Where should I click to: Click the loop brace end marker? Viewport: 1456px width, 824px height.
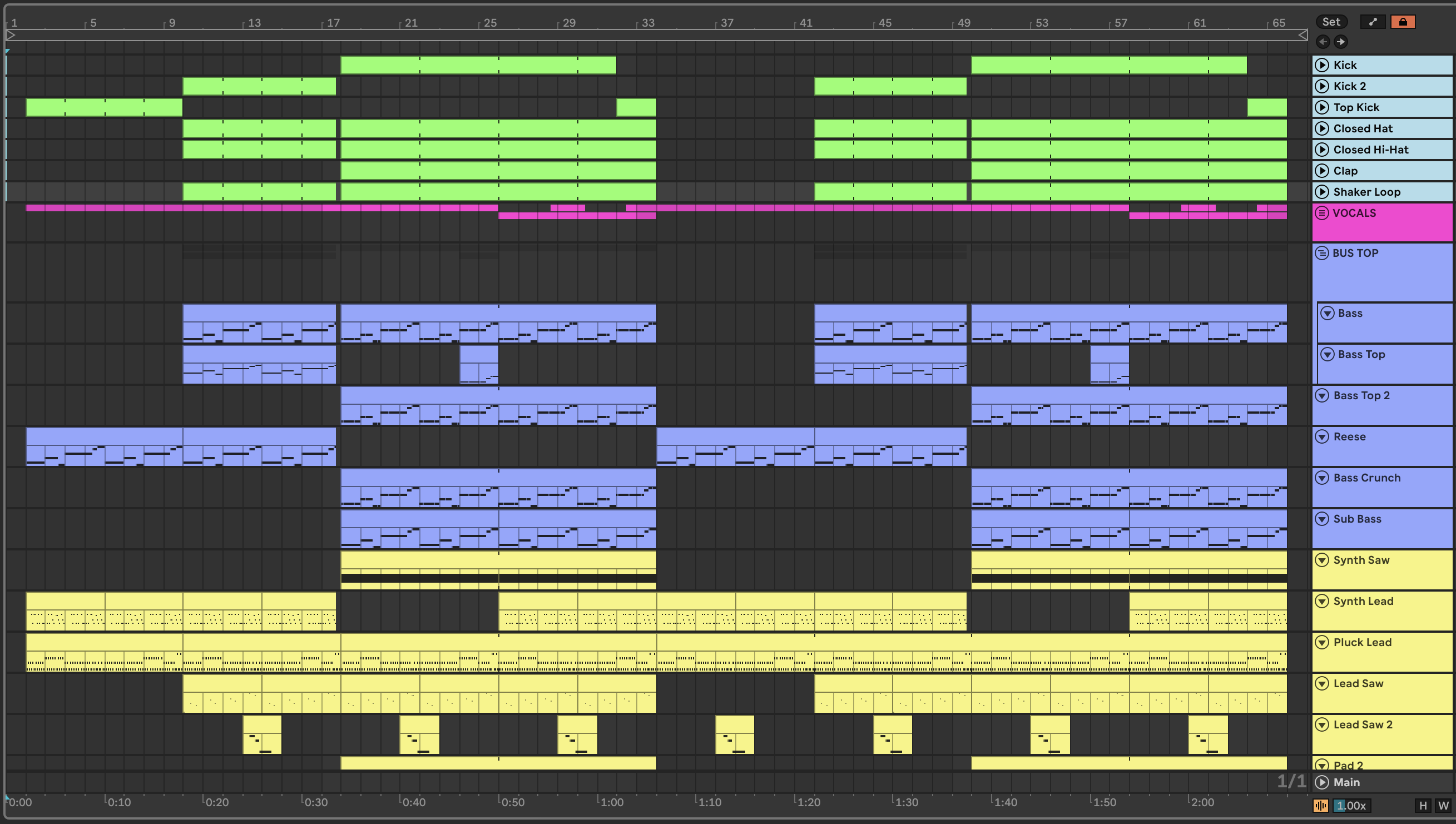1302,35
